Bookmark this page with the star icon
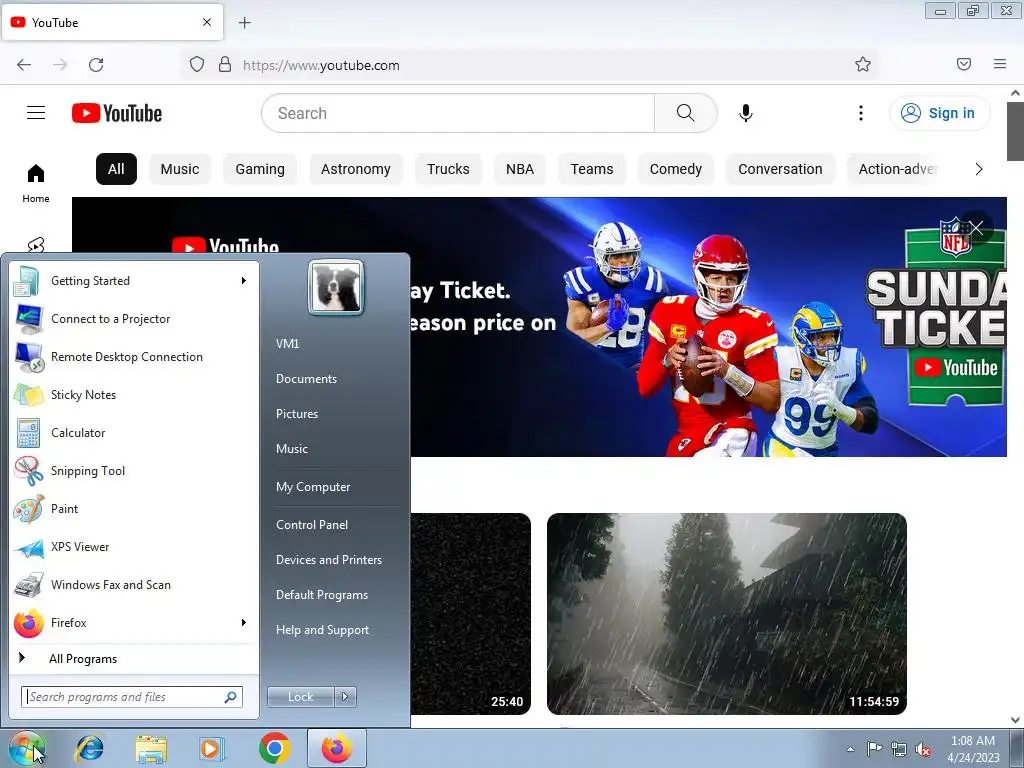This screenshot has width=1024, height=768. (863, 64)
